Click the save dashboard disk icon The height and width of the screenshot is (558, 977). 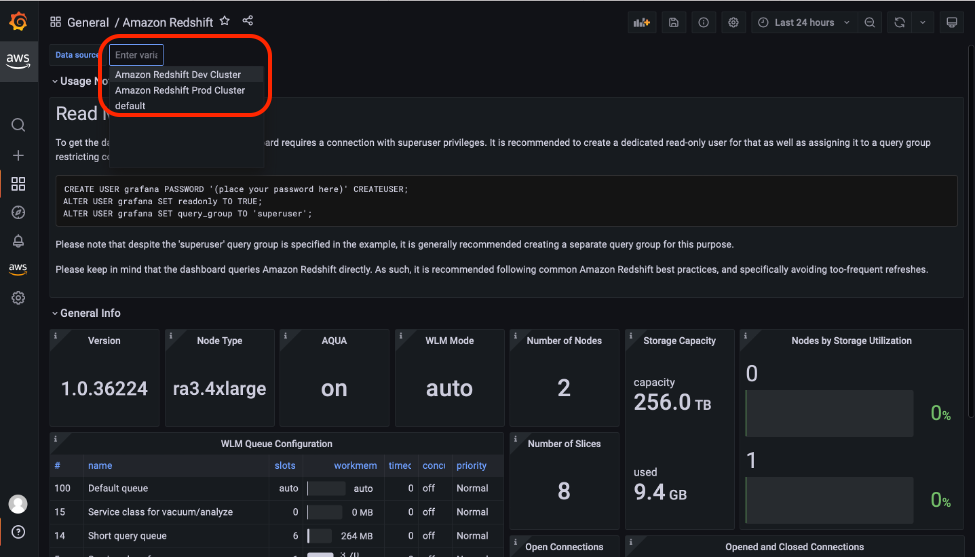(x=674, y=22)
